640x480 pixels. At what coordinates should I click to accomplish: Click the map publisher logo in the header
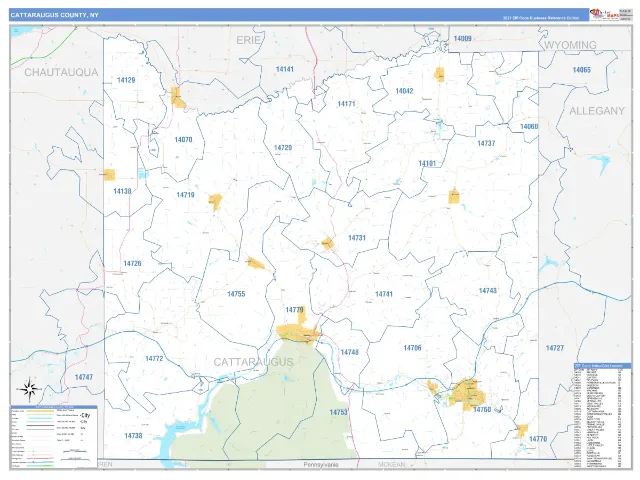pyautogui.click(x=604, y=15)
